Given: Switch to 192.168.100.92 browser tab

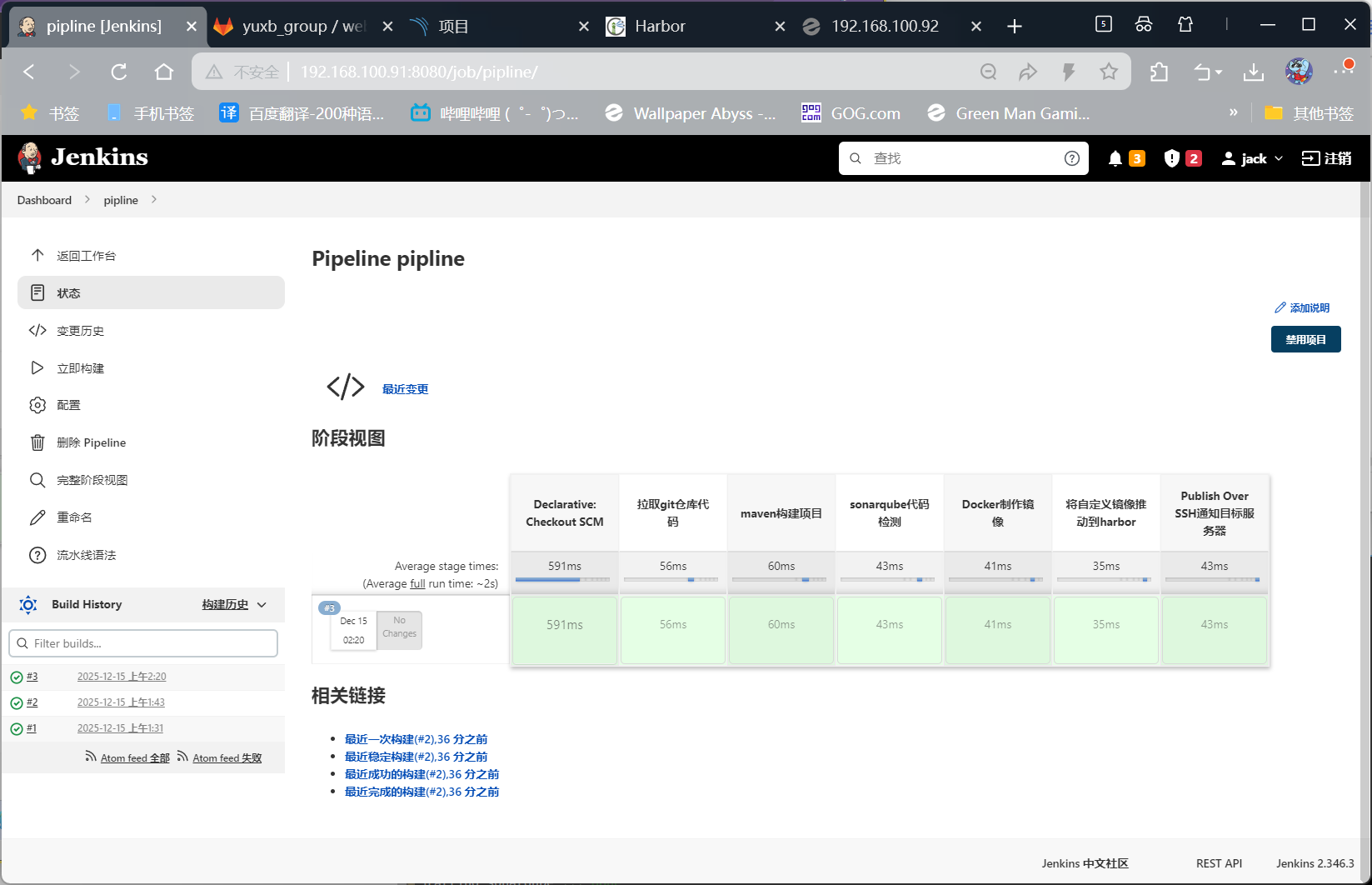Looking at the screenshot, I should [x=891, y=27].
